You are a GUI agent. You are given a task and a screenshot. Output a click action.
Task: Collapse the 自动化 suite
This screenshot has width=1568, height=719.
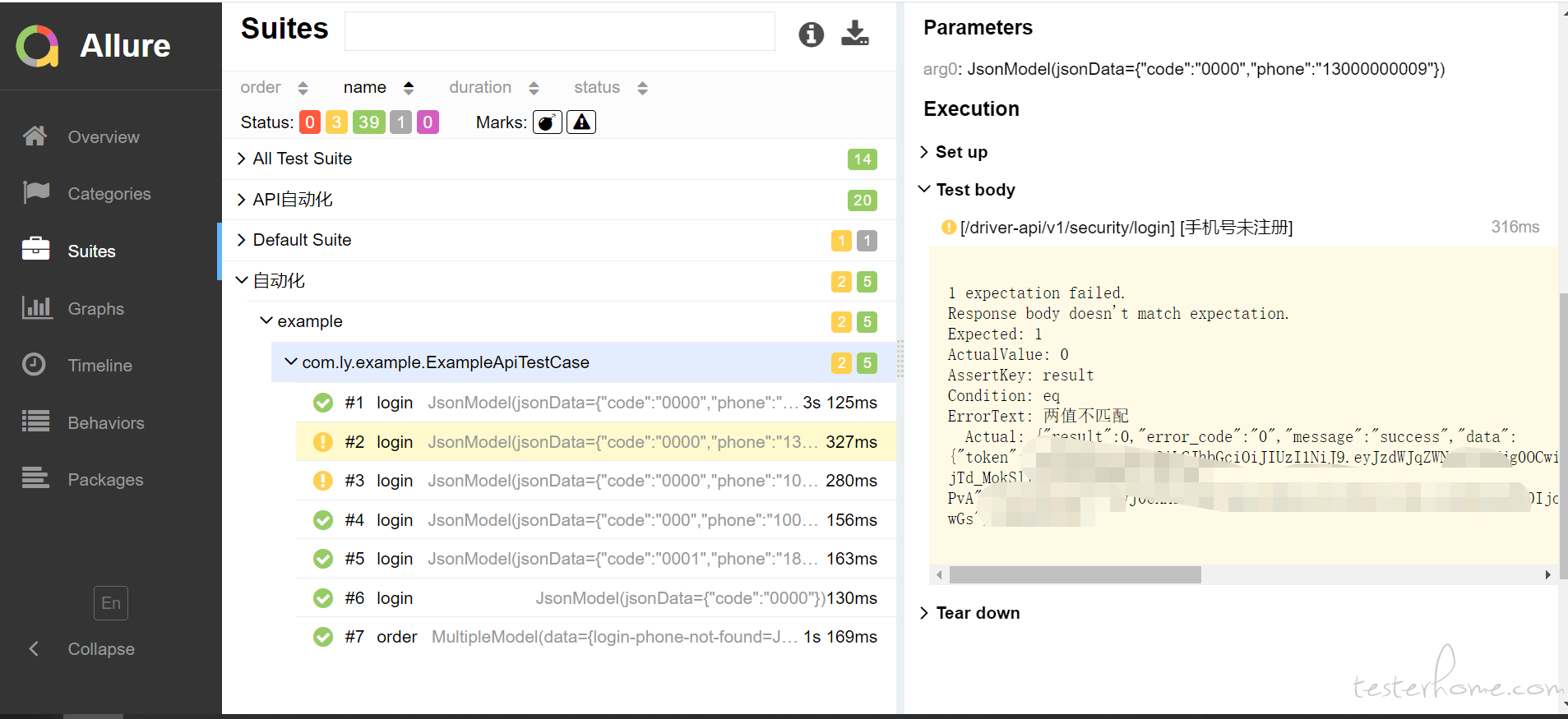click(x=559, y=281)
